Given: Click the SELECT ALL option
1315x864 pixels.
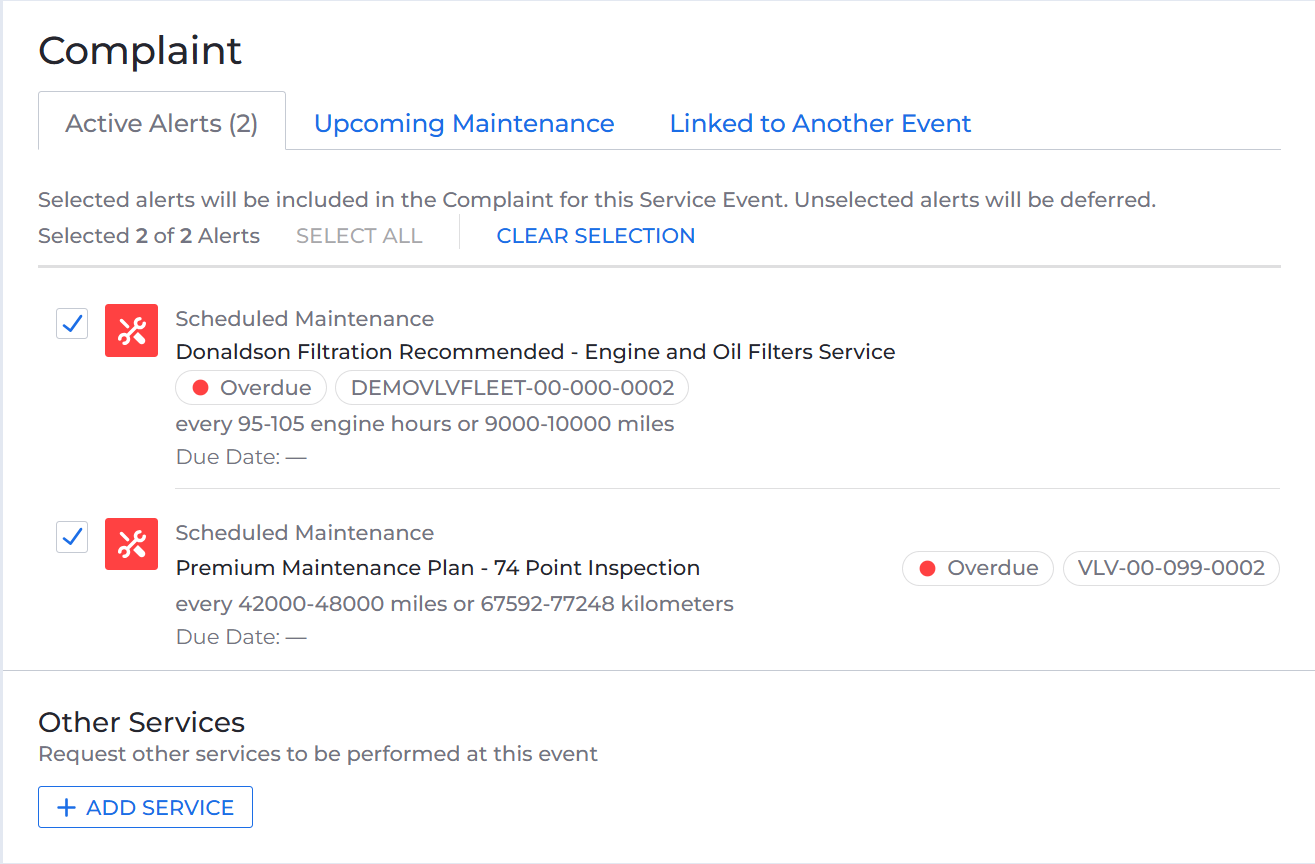Looking at the screenshot, I should click(359, 235).
